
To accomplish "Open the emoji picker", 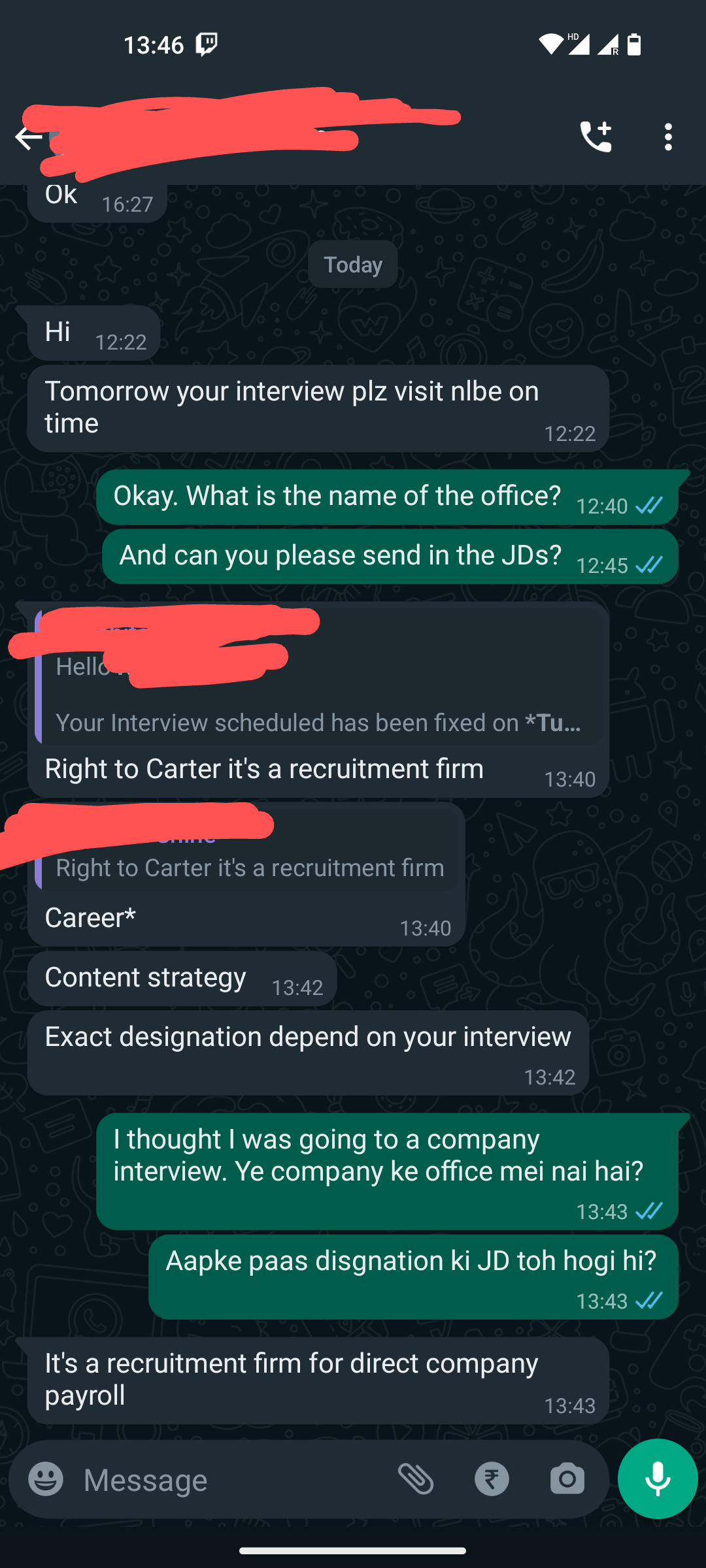I will click(46, 1479).
